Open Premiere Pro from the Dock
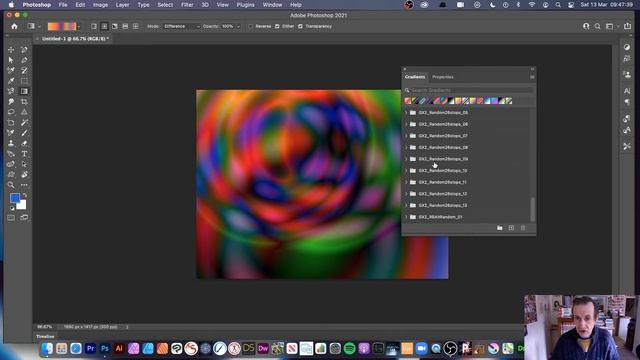The height and width of the screenshot is (360, 640). click(x=90, y=349)
